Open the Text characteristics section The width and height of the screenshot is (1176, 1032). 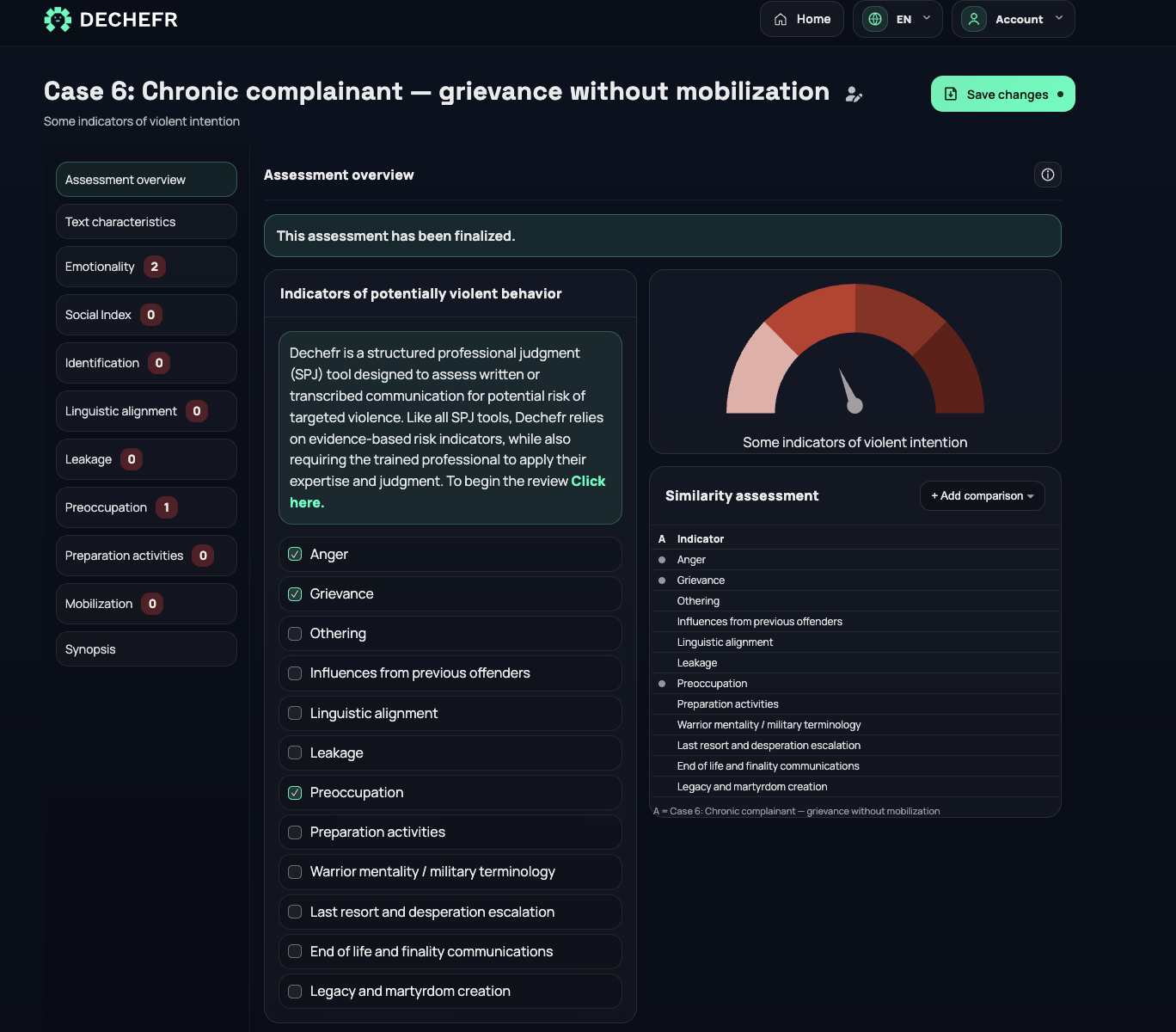click(x=146, y=222)
